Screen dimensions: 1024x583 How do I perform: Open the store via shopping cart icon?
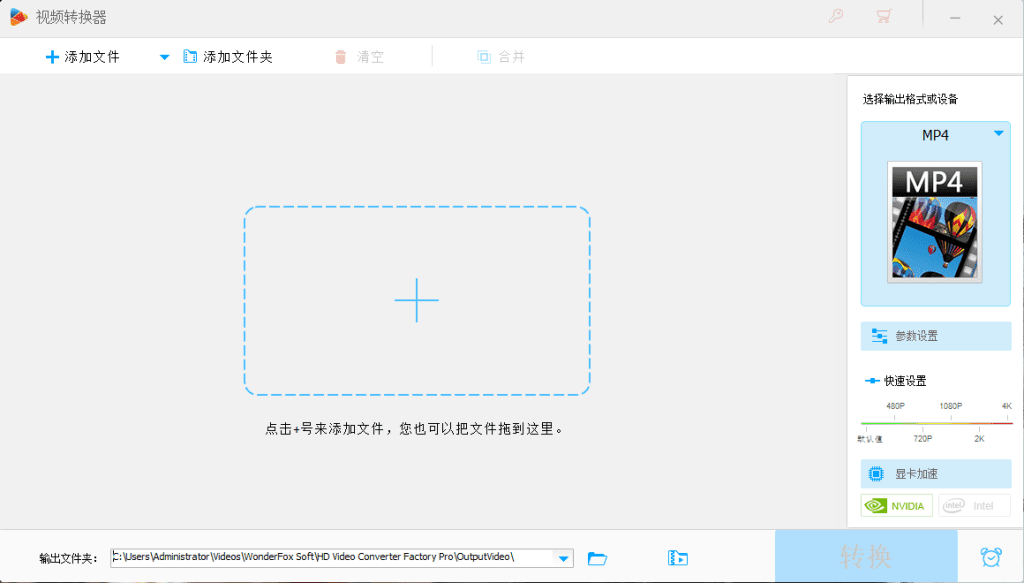(x=884, y=16)
